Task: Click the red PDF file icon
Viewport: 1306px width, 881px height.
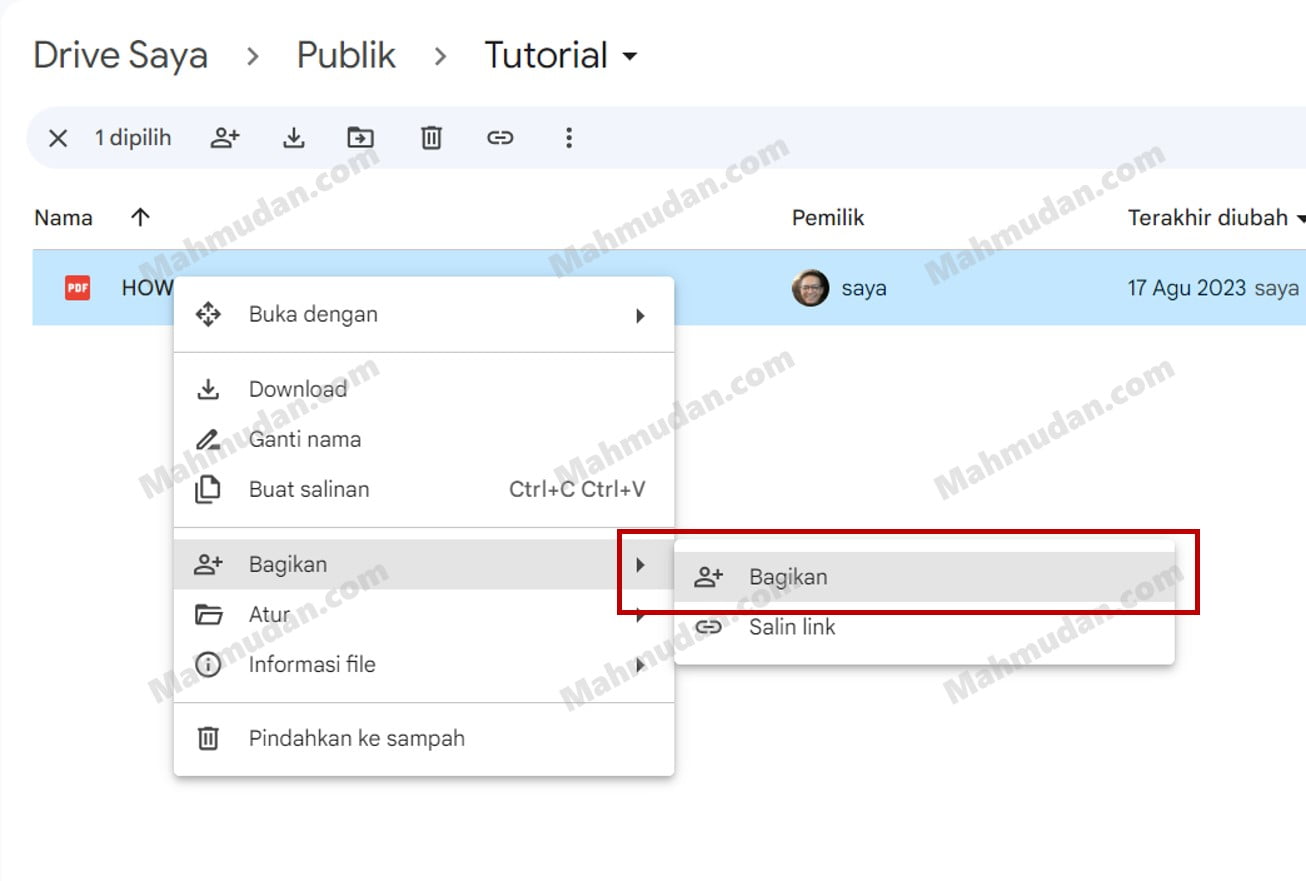Action: [77, 288]
